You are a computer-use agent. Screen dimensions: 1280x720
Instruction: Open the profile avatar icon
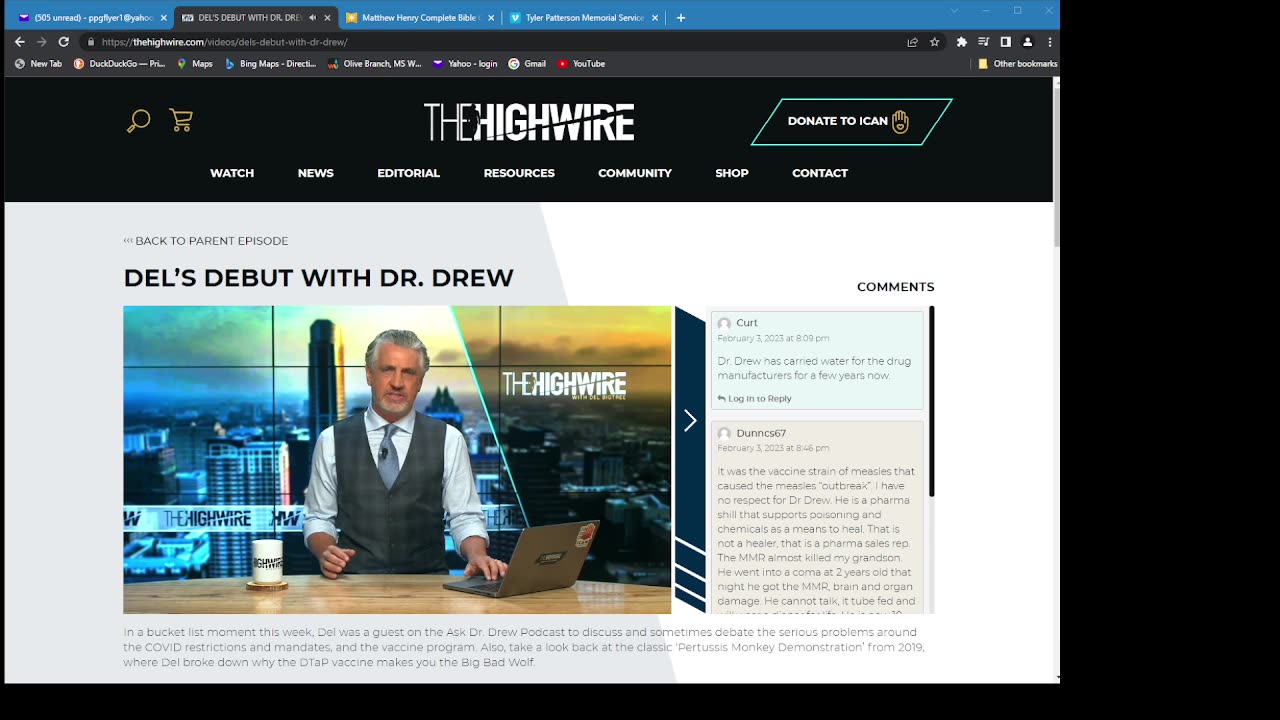[x=1027, y=42]
